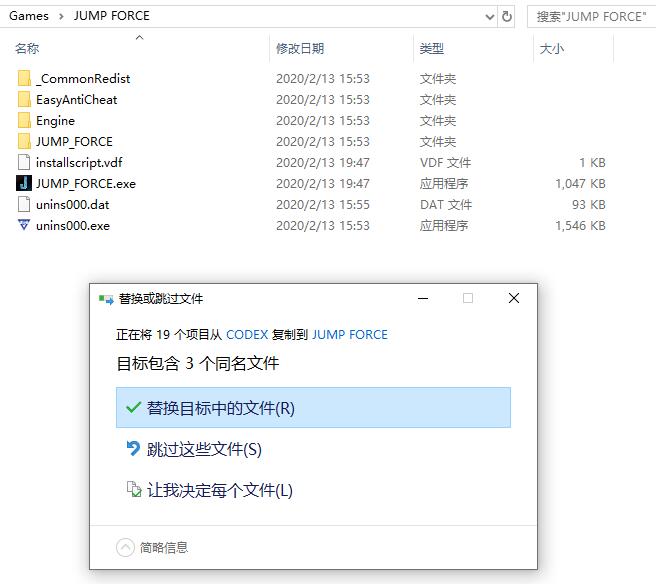Click the Engine folder icon
The width and height of the screenshot is (656, 584).
pos(24,120)
